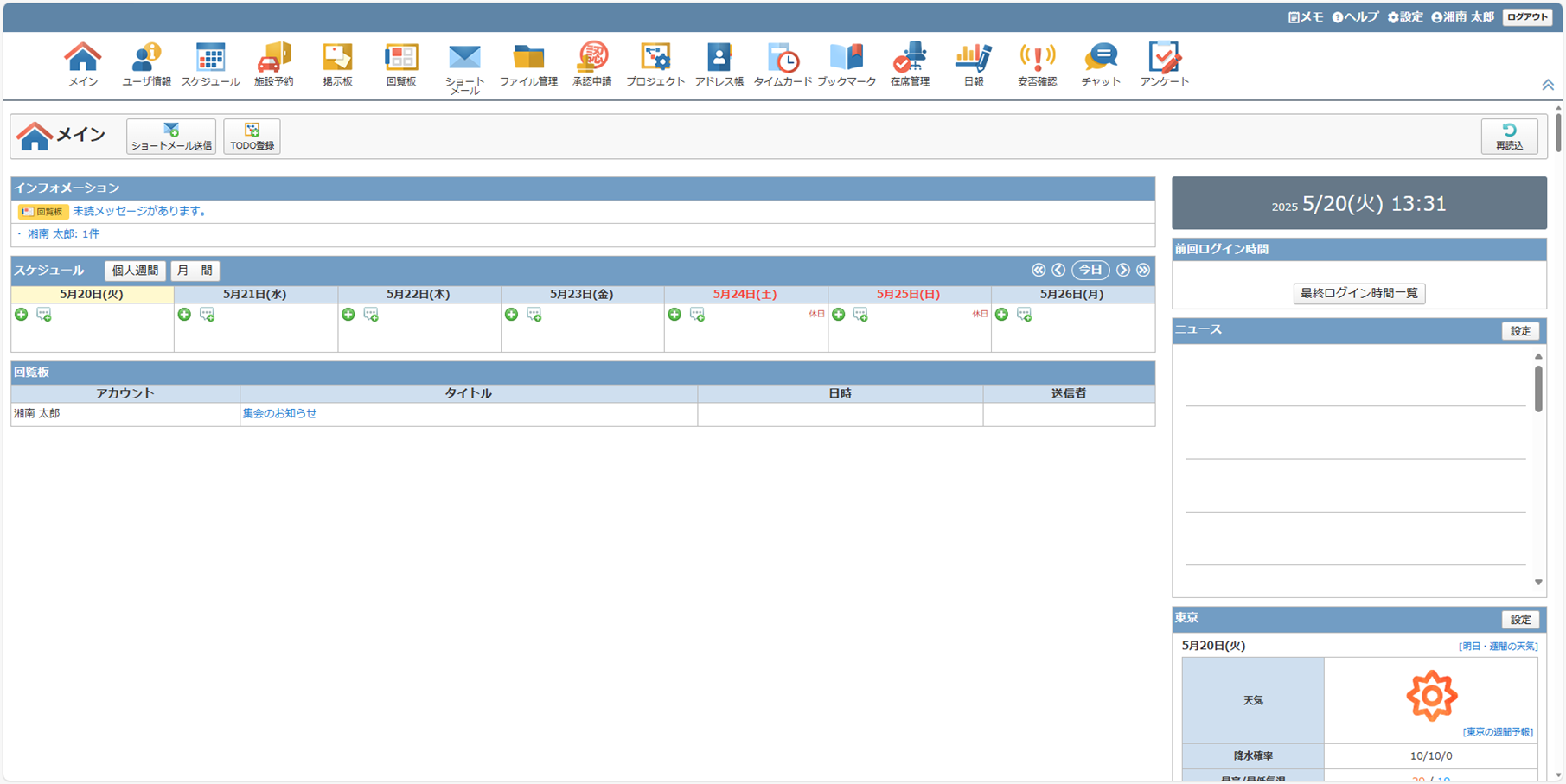1566x784 pixels.
Task: Open 東京 weather panel 設定
Action: coord(1520,620)
